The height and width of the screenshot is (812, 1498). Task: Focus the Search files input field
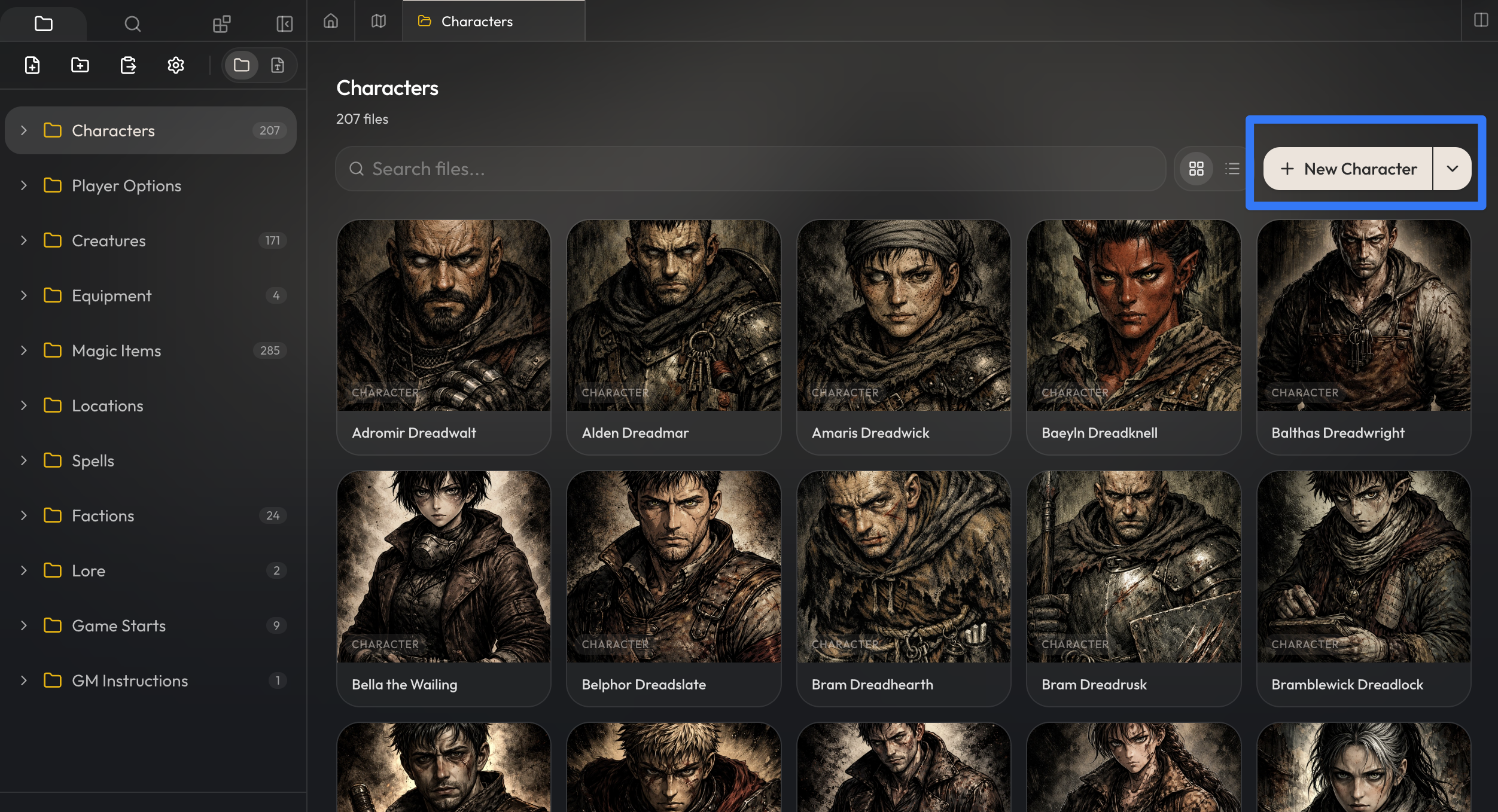tap(750, 169)
